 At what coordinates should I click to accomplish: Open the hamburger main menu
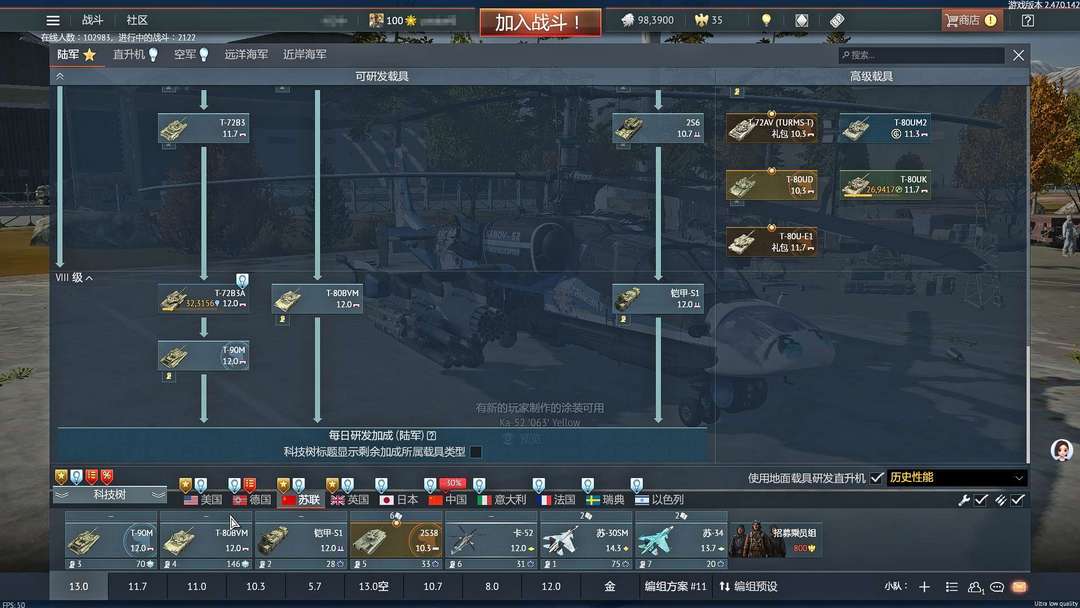coord(53,20)
